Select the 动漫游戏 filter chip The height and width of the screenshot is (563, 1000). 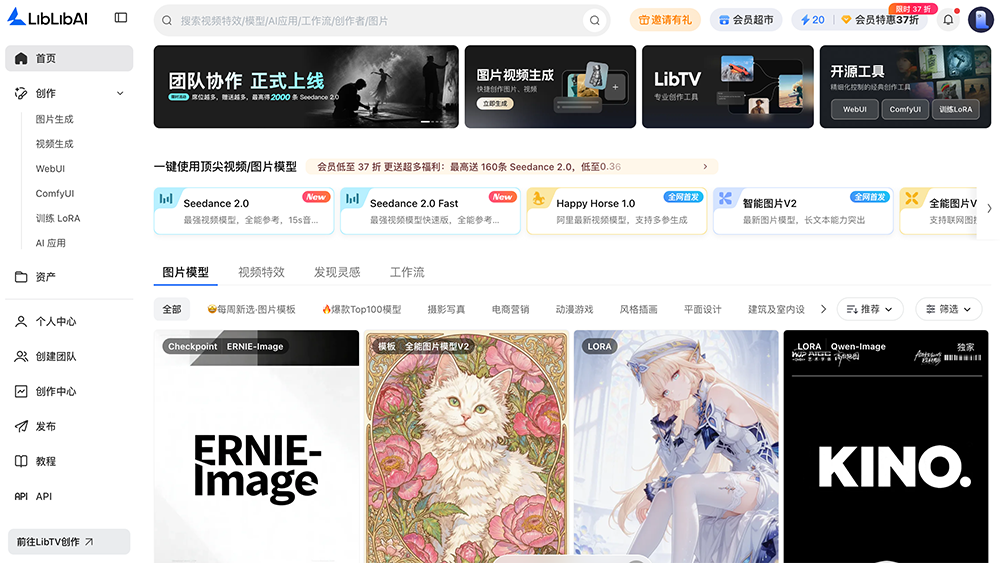(x=574, y=309)
